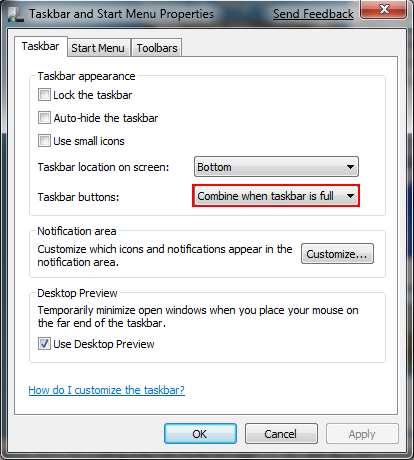The image size is (414, 460).
Task: Confirm with the OK button
Action: point(200,434)
